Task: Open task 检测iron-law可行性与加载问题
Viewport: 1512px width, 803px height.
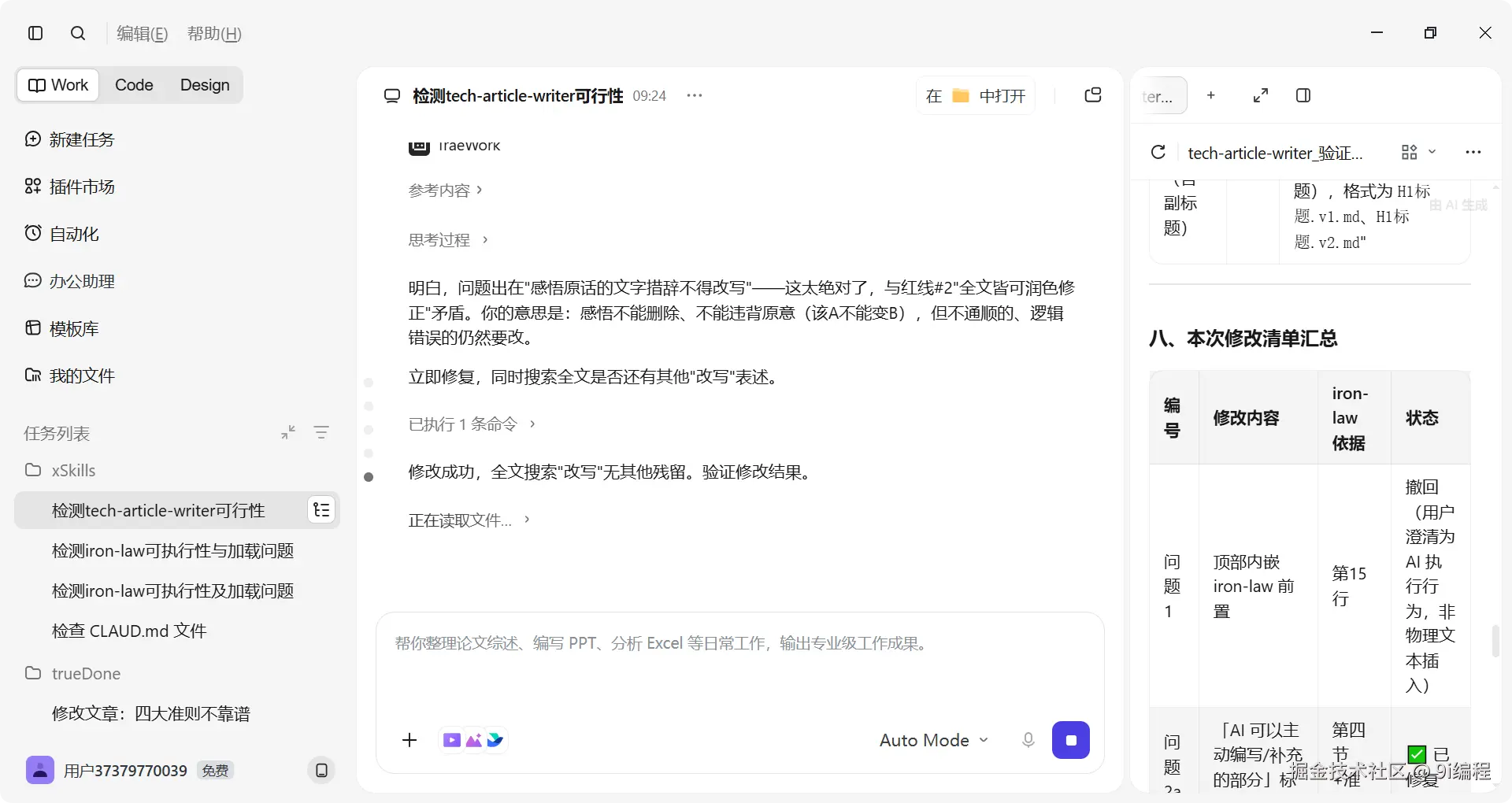Action: 172,550
